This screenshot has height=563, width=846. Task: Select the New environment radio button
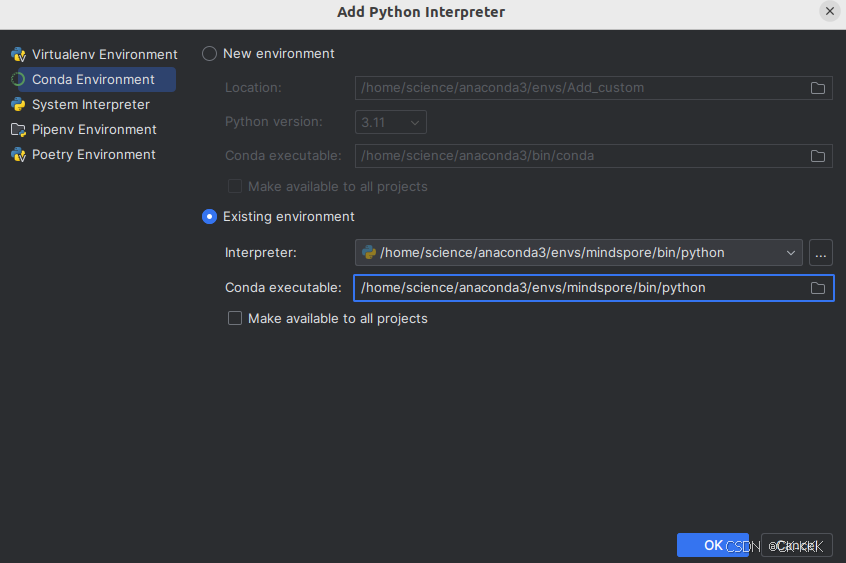tap(210, 53)
